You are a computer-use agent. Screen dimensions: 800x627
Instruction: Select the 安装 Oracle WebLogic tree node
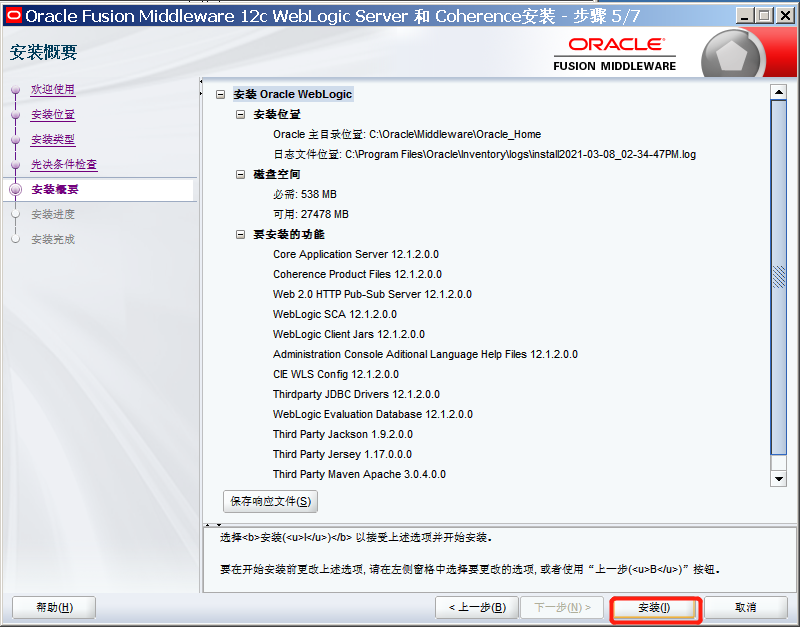[293, 94]
